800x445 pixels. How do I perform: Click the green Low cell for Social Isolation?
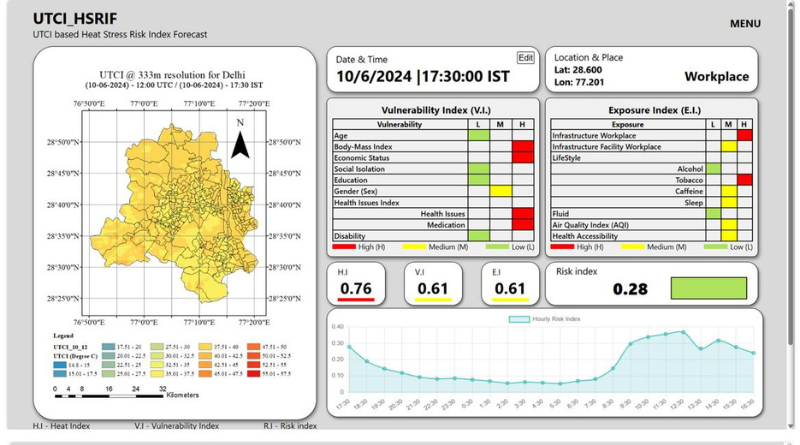pyautogui.click(x=479, y=169)
